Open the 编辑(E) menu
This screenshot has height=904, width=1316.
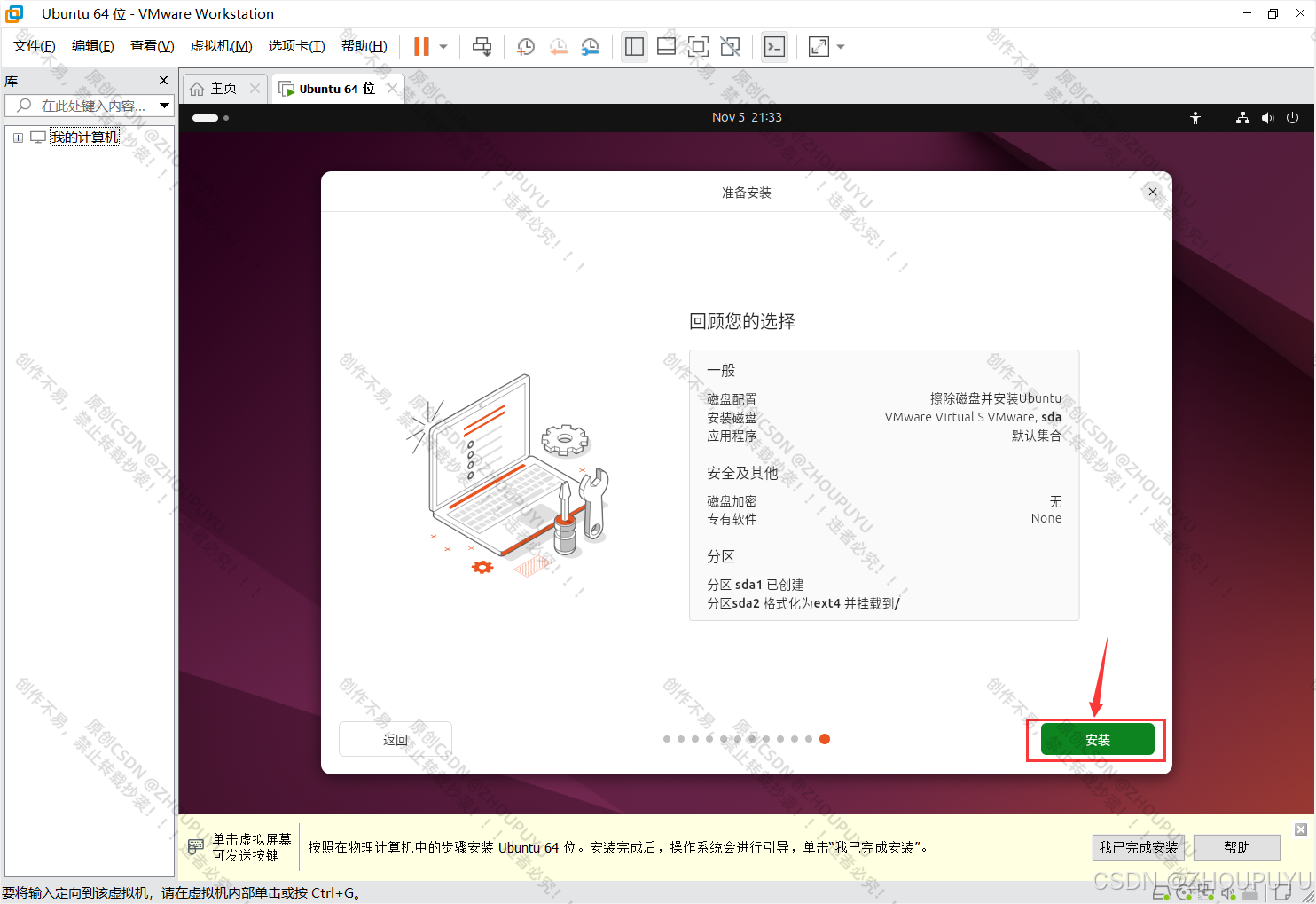[x=93, y=46]
